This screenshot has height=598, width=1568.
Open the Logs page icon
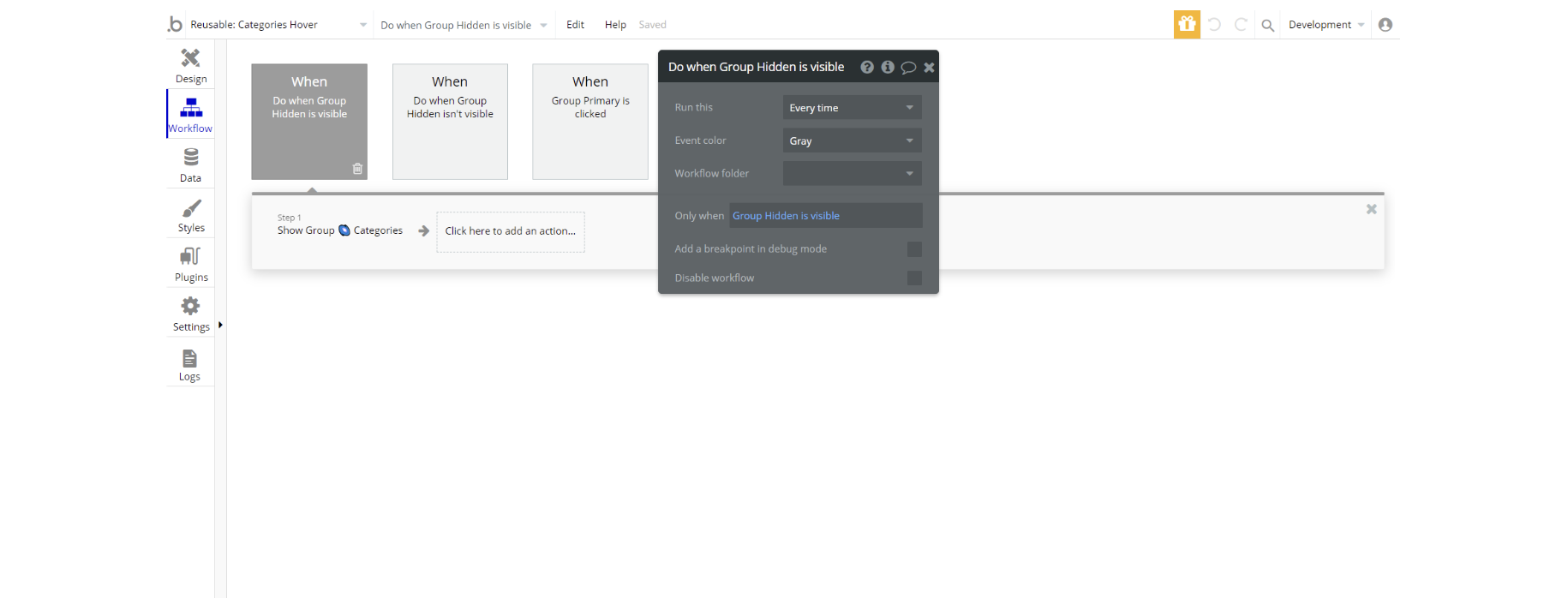point(189,364)
